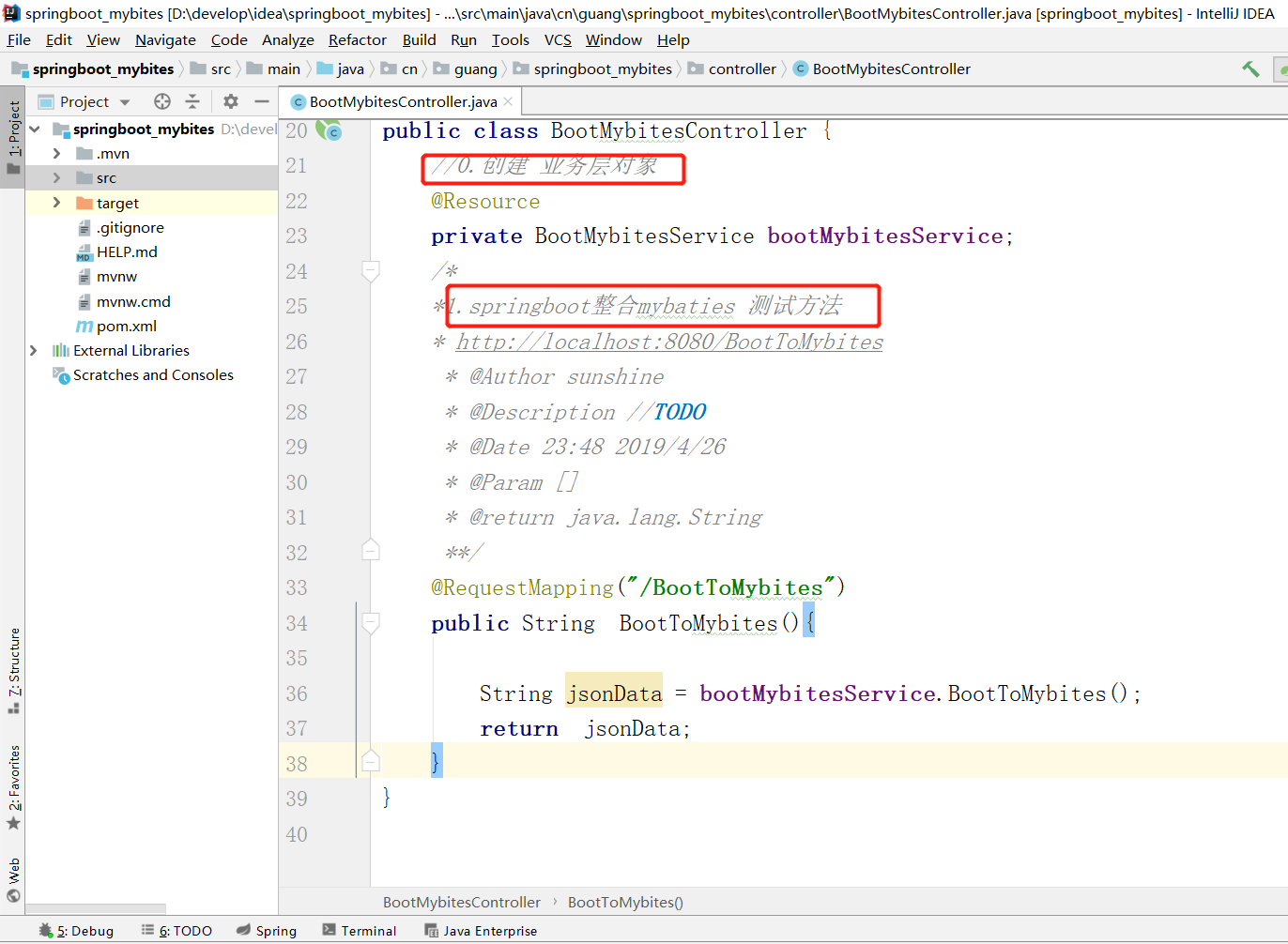Close the BootMybitesController.java tab

pos(508,101)
